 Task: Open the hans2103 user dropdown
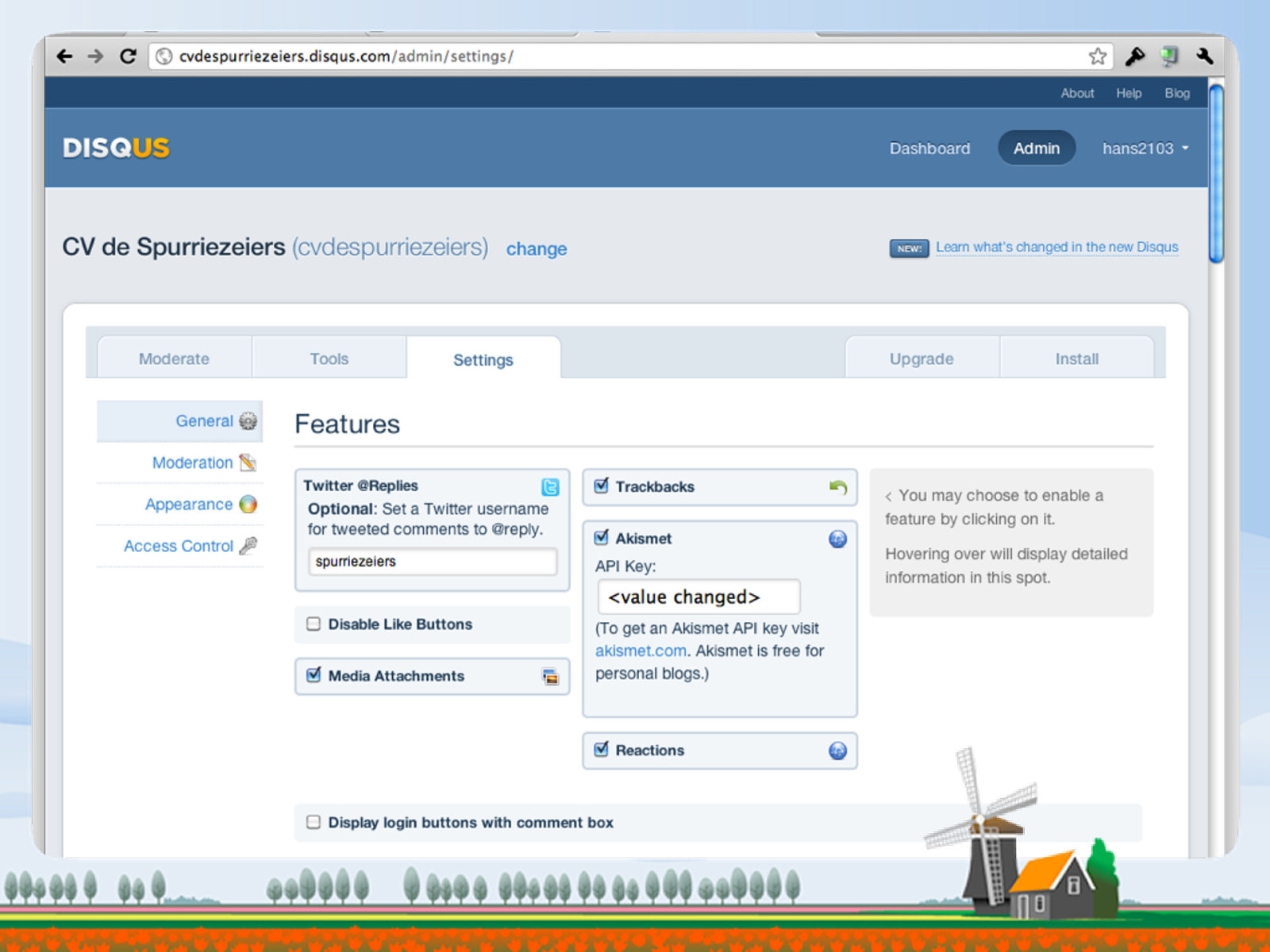[1145, 148]
